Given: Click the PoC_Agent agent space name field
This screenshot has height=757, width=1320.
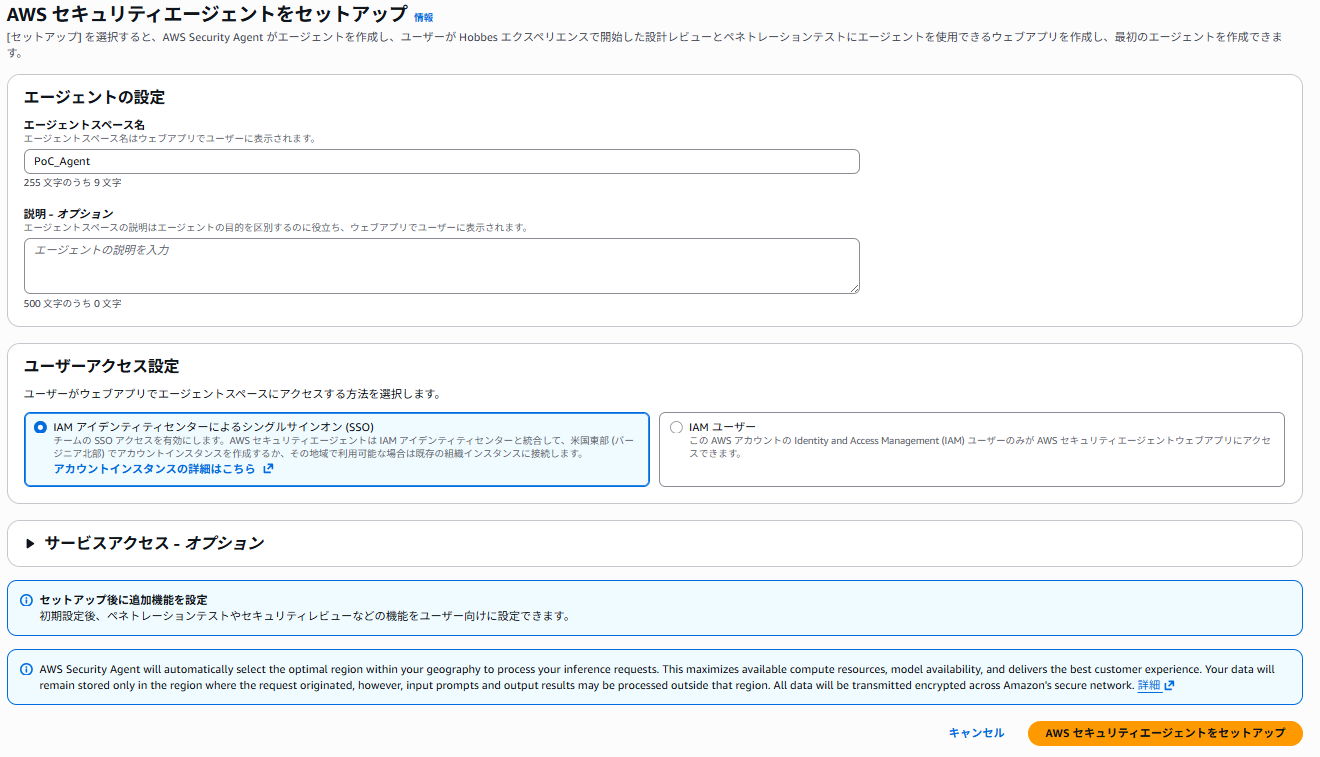Looking at the screenshot, I should pyautogui.click(x=441, y=162).
